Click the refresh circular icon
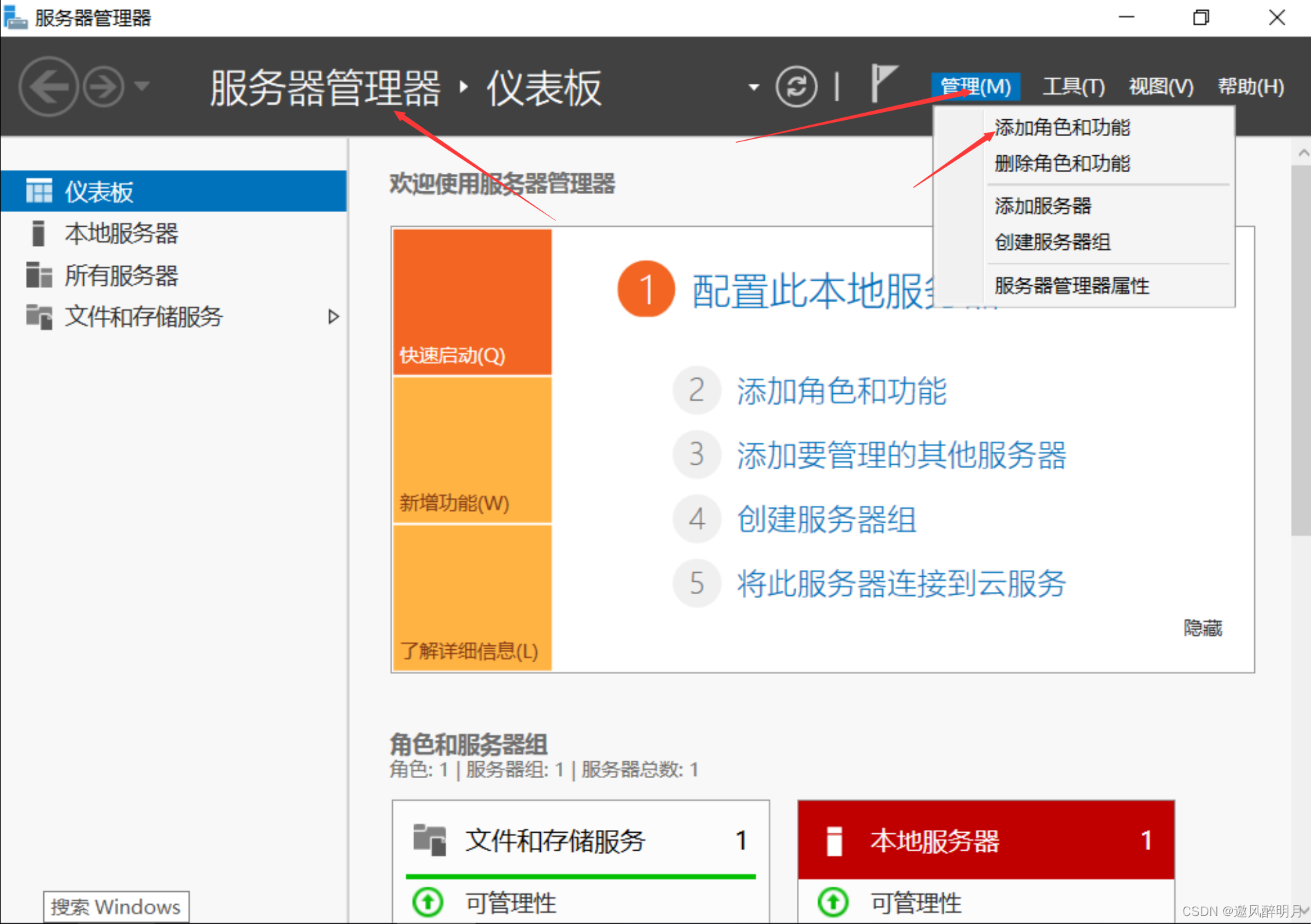Image resolution: width=1311 pixels, height=924 pixels. [x=796, y=87]
